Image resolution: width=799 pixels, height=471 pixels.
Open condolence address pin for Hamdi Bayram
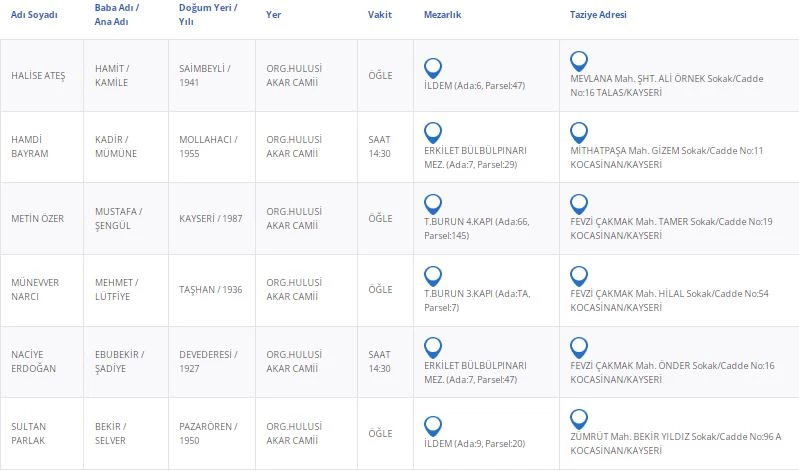(578, 132)
